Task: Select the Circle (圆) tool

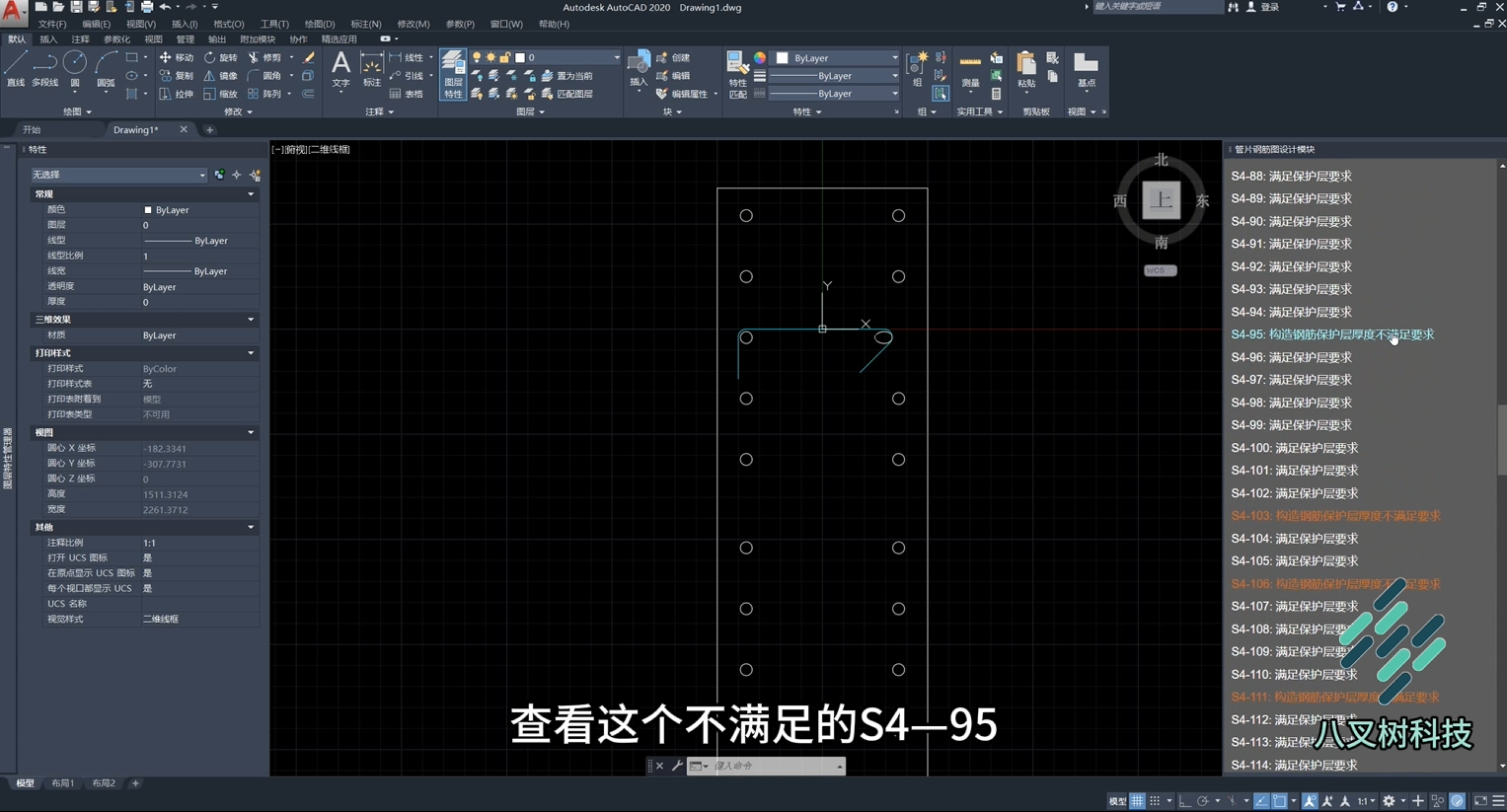Action: click(x=75, y=69)
